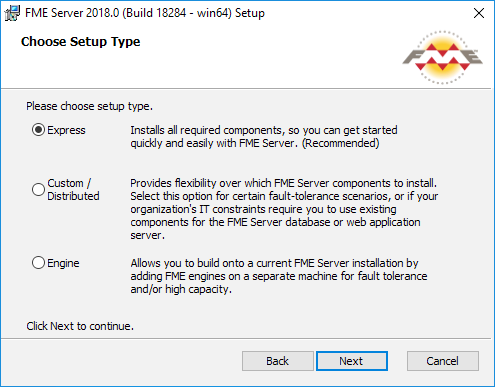Choose the Custom / Distributed radio button

click(38, 189)
